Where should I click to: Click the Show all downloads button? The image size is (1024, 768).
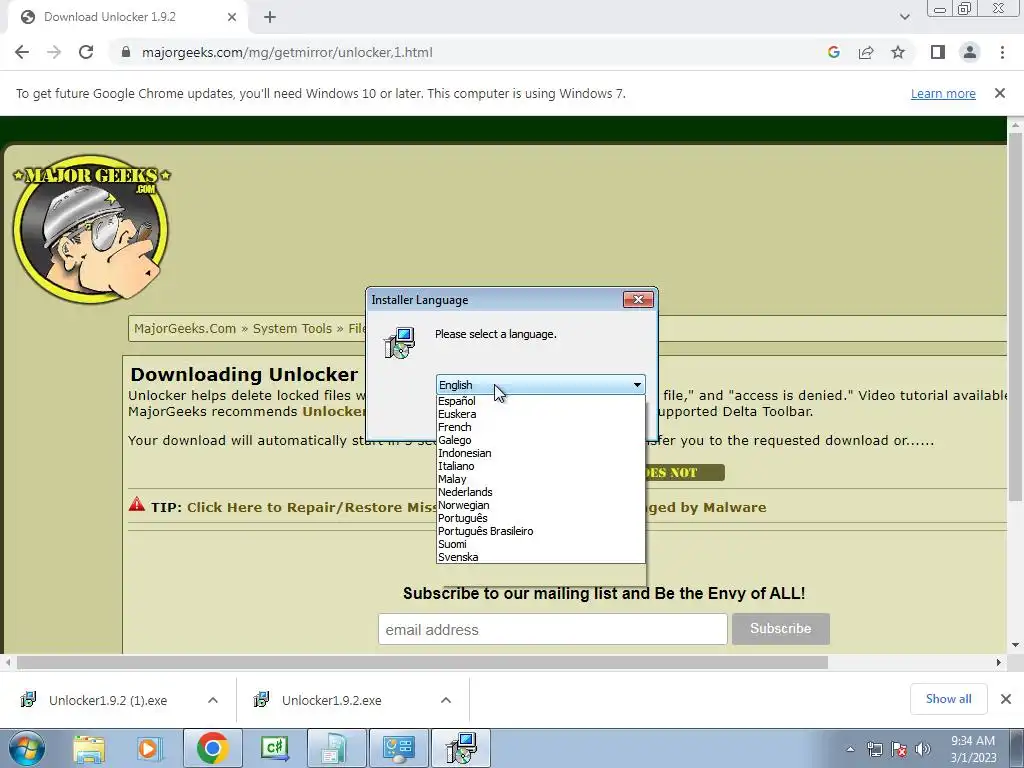[x=948, y=699]
